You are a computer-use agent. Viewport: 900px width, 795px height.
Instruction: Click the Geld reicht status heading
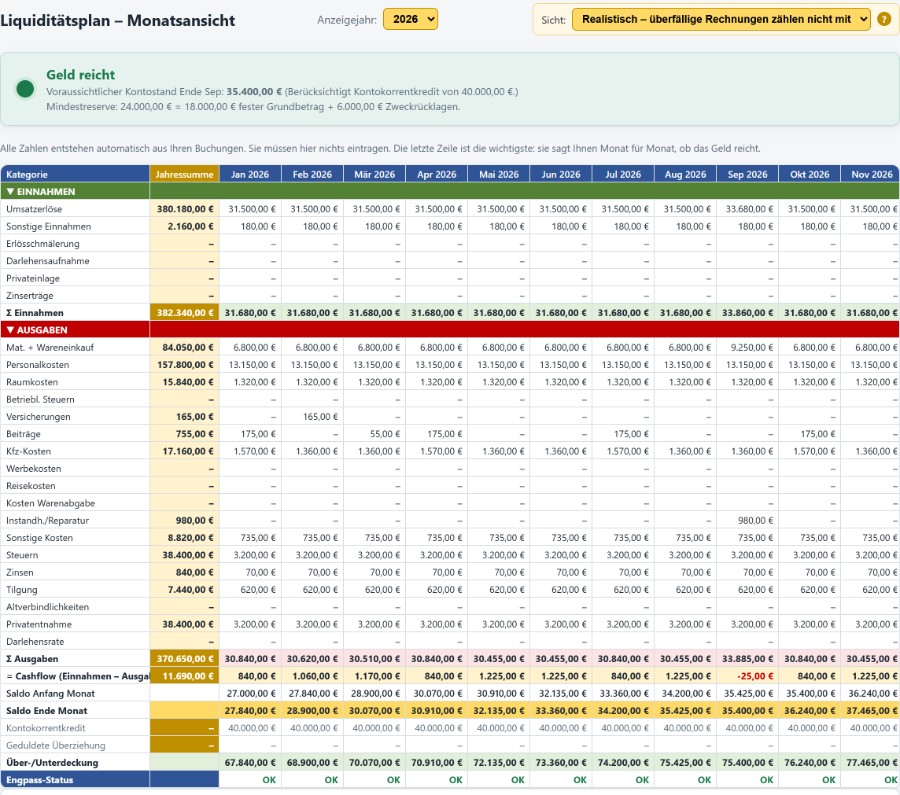coord(80,75)
